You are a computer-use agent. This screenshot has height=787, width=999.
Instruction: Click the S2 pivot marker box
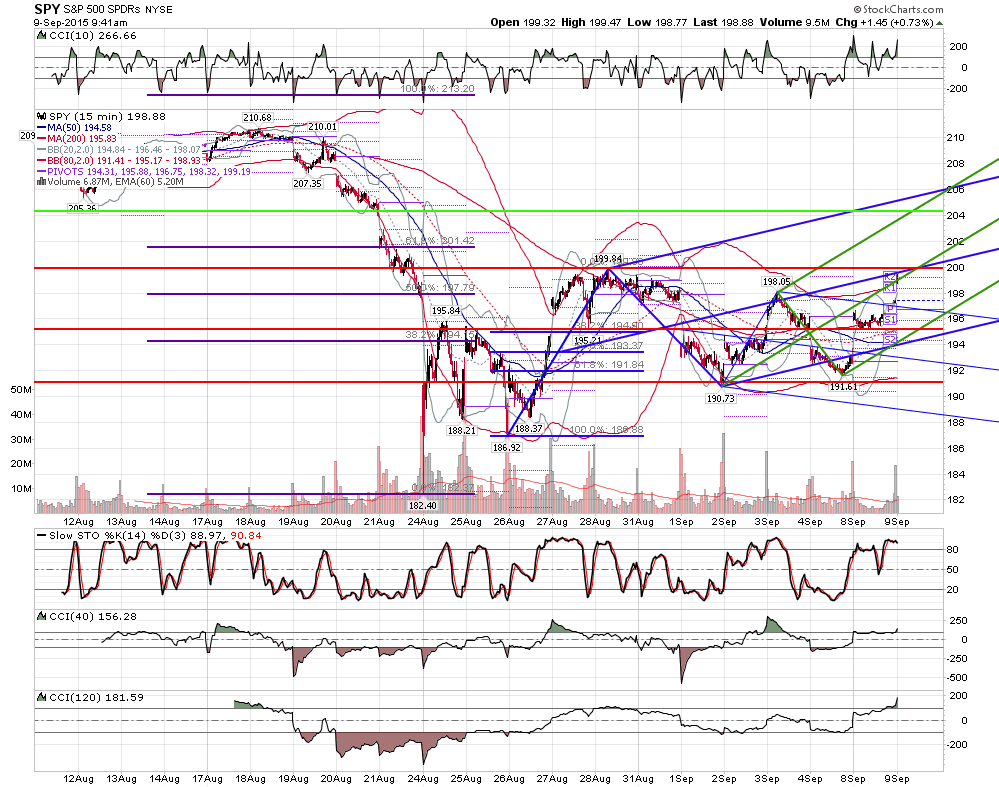[x=890, y=339]
